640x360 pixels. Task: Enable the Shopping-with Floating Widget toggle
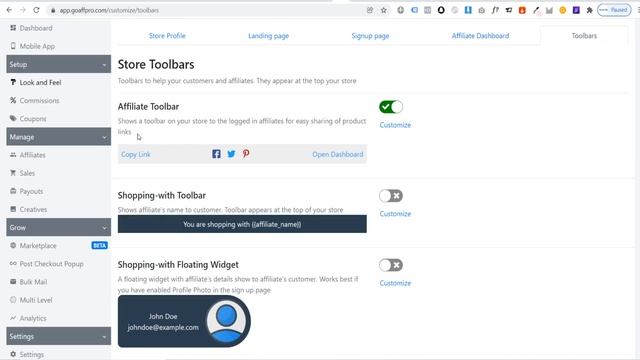[391, 265]
